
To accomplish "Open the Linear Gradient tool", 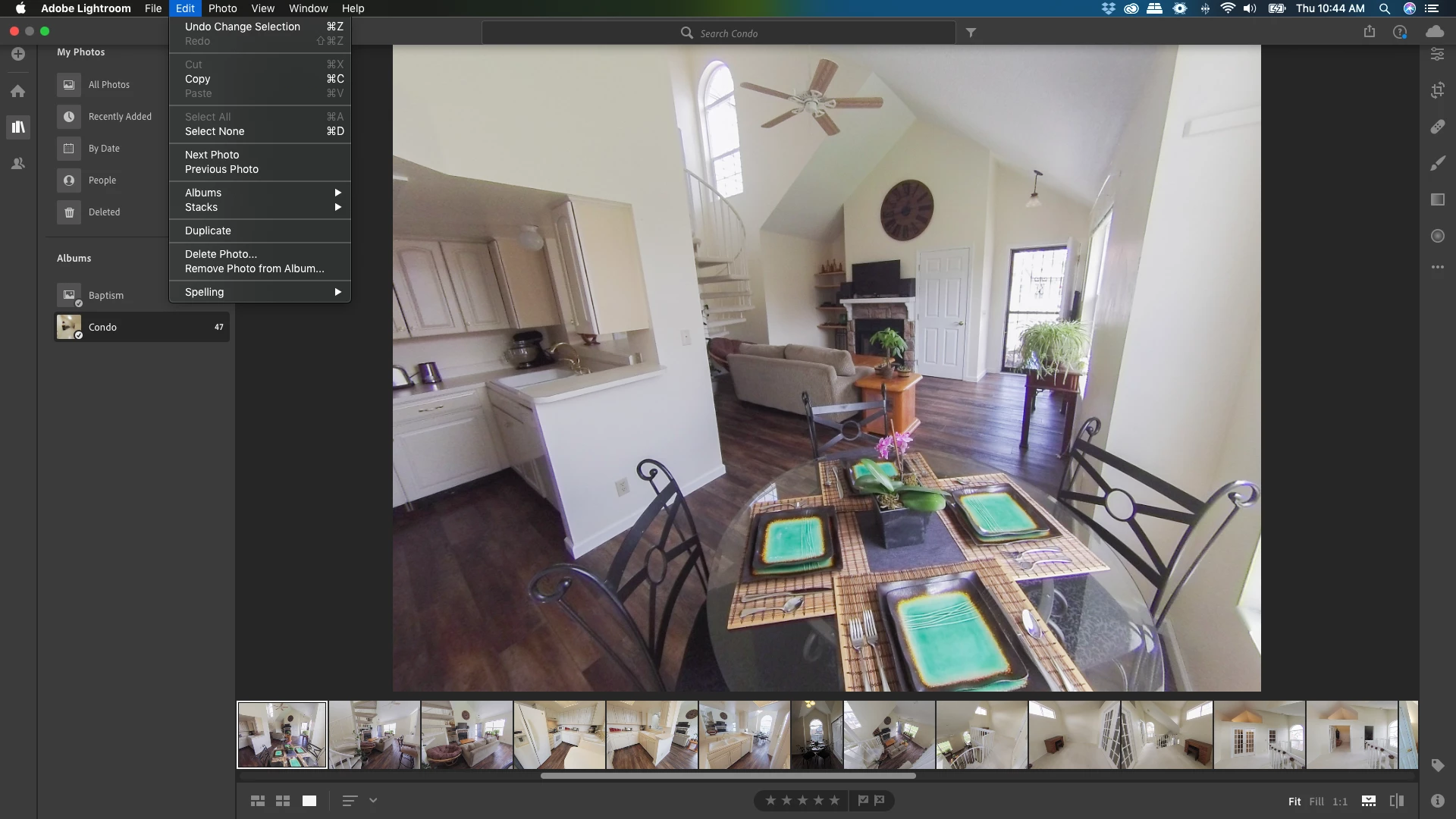I will point(1437,199).
